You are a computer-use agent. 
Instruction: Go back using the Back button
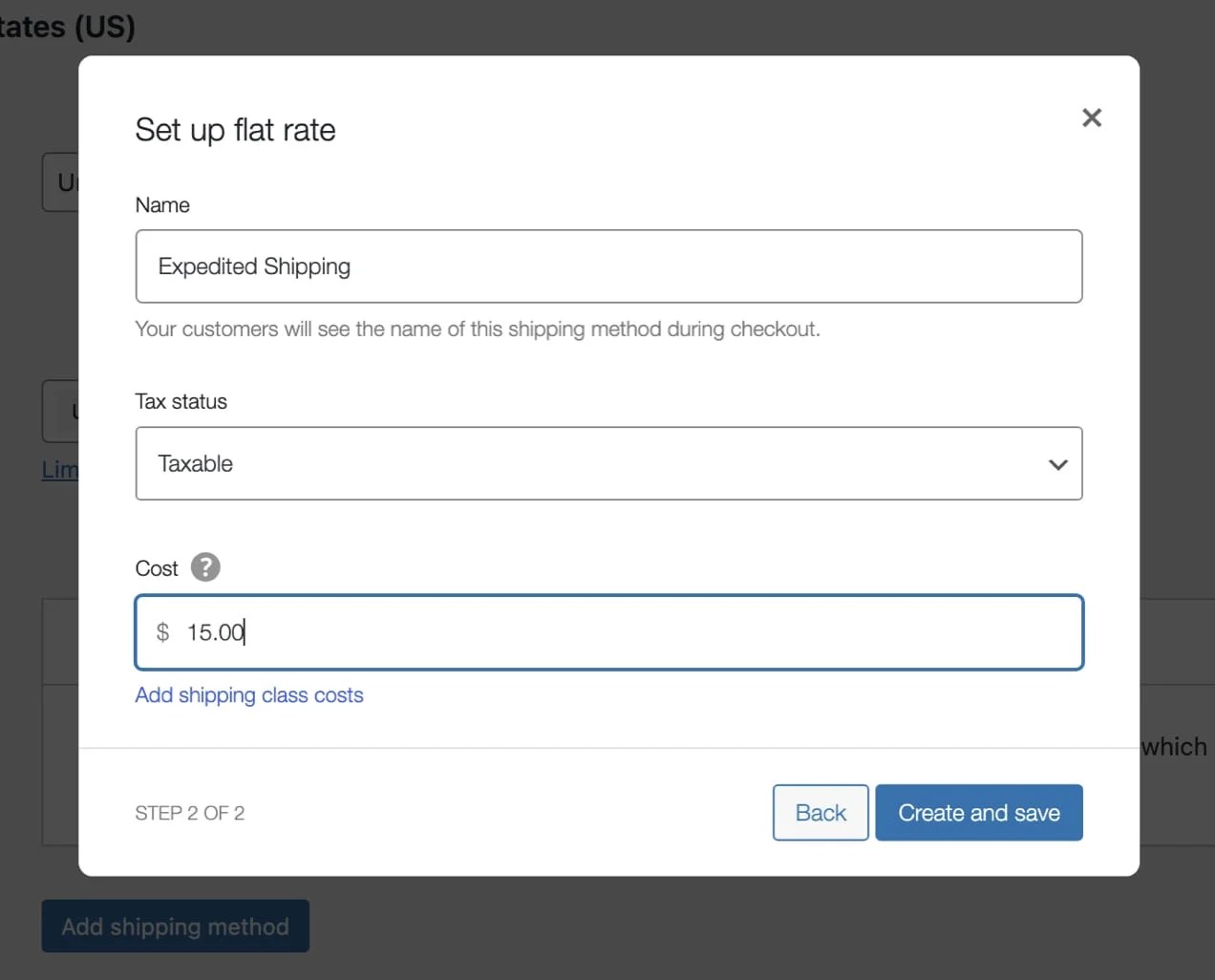coord(820,812)
